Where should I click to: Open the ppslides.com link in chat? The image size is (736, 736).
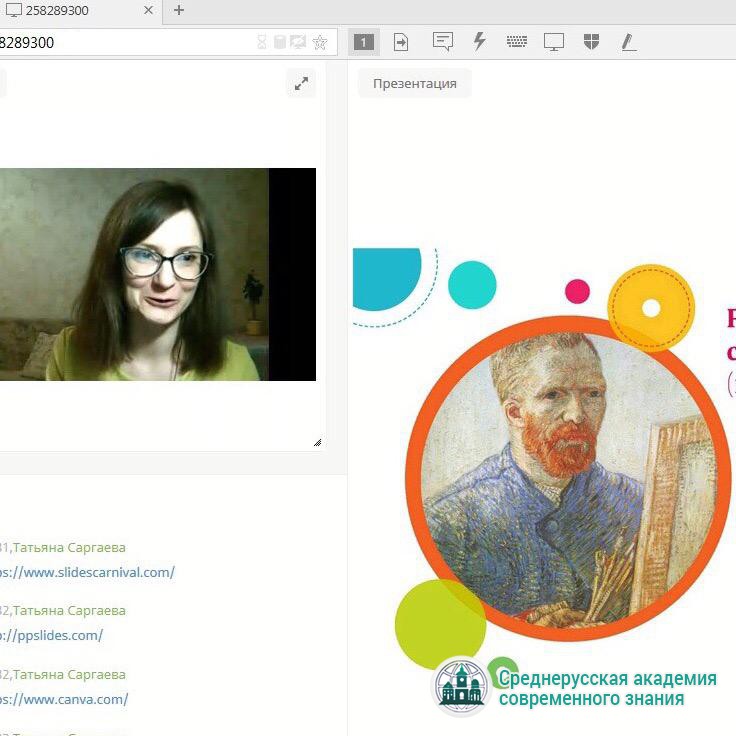(51, 635)
